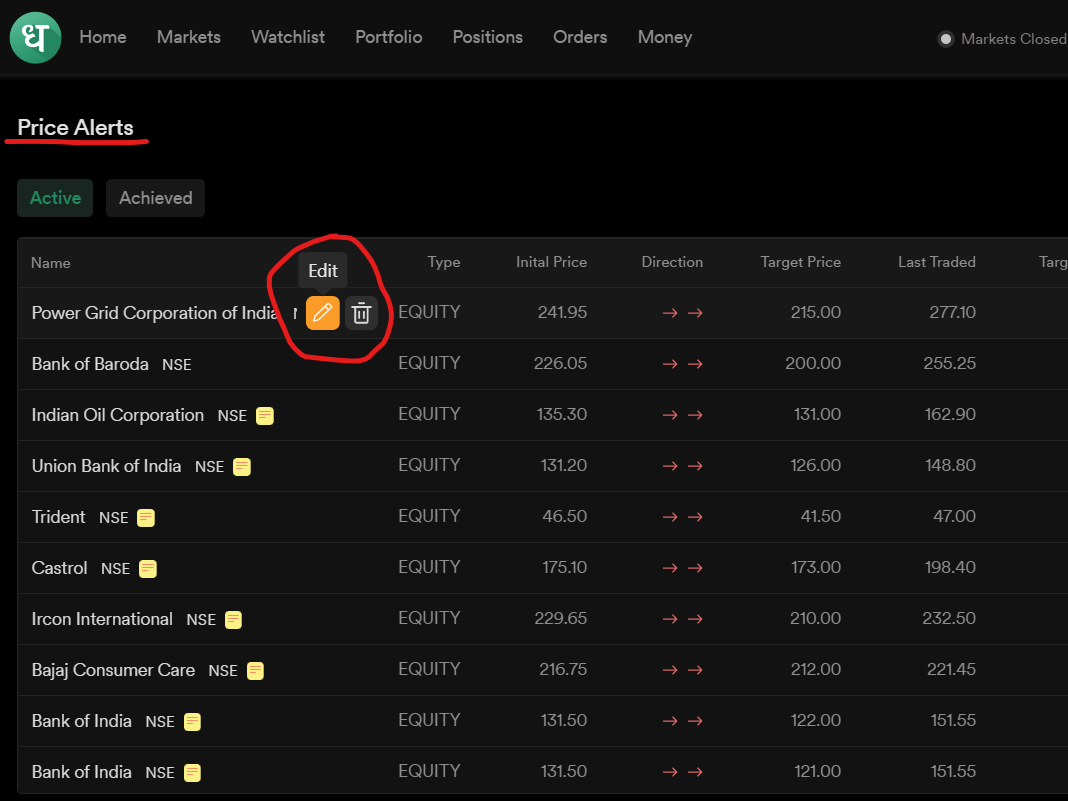1068x801 pixels.
Task: Click the target price 210.00
Action: [815, 618]
